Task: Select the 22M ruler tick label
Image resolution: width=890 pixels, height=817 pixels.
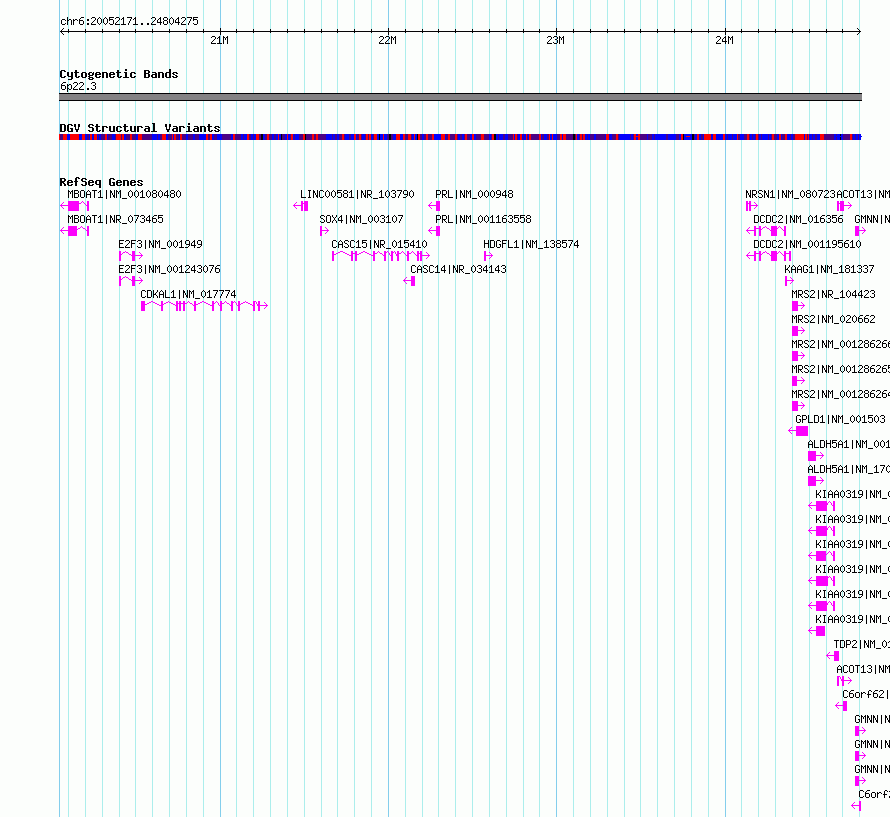Action: pos(387,40)
